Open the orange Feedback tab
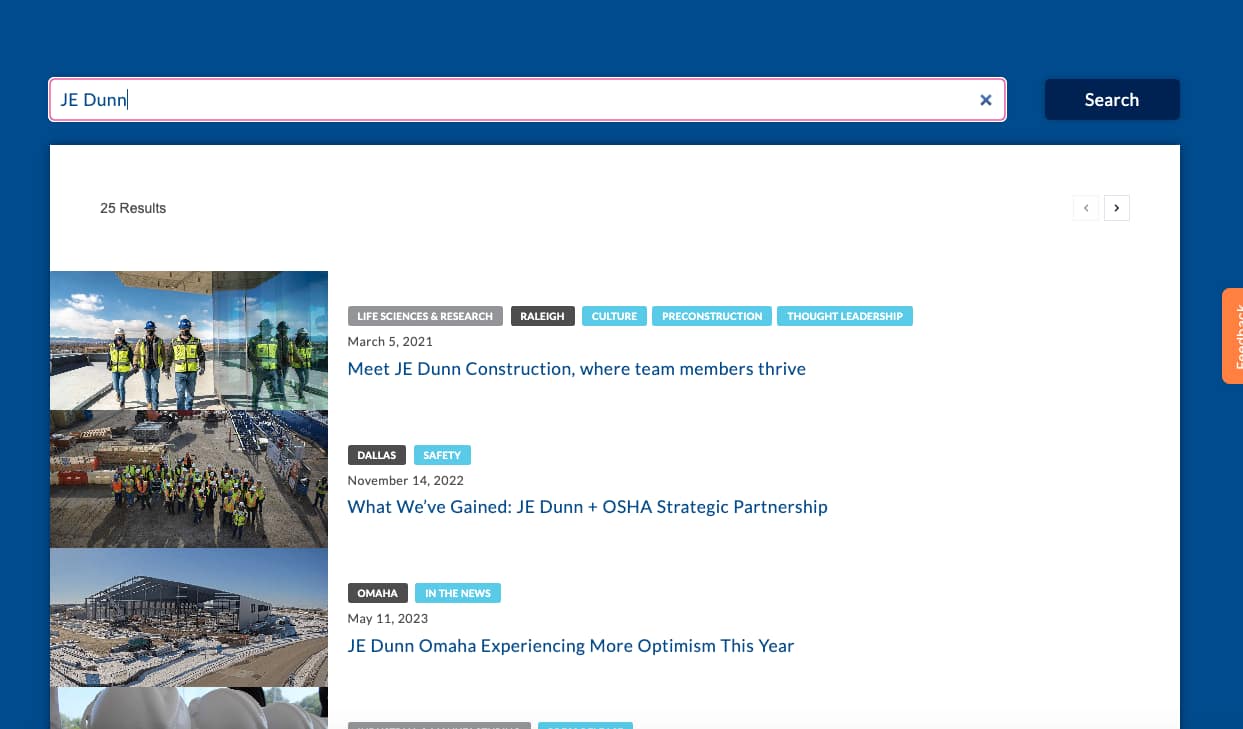This screenshot has height=729, width=1243. (1232, 336)
